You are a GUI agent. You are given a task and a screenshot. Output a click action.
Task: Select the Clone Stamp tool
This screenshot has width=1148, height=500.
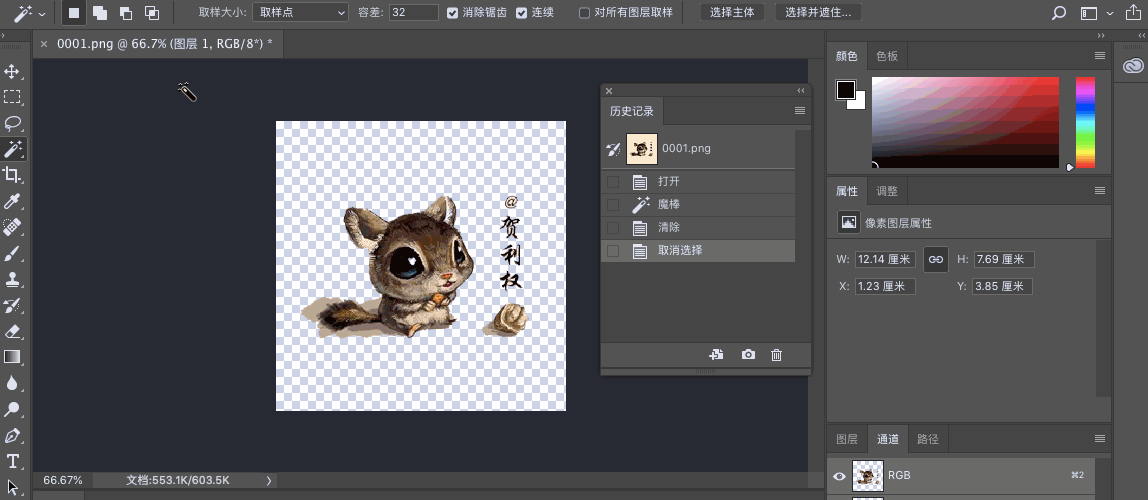click(x=12, y=279)
